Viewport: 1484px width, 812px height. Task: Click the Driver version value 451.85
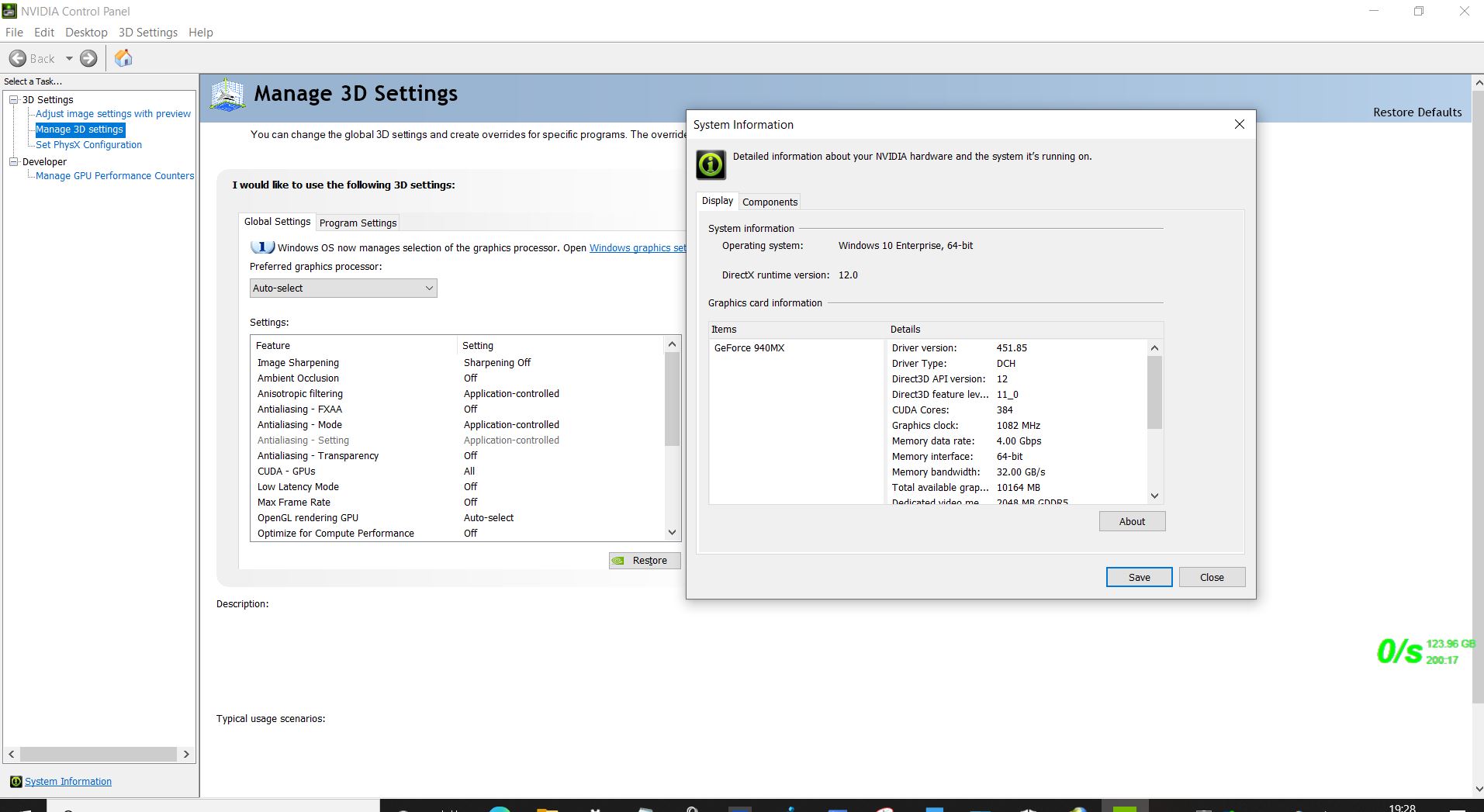1012,348
